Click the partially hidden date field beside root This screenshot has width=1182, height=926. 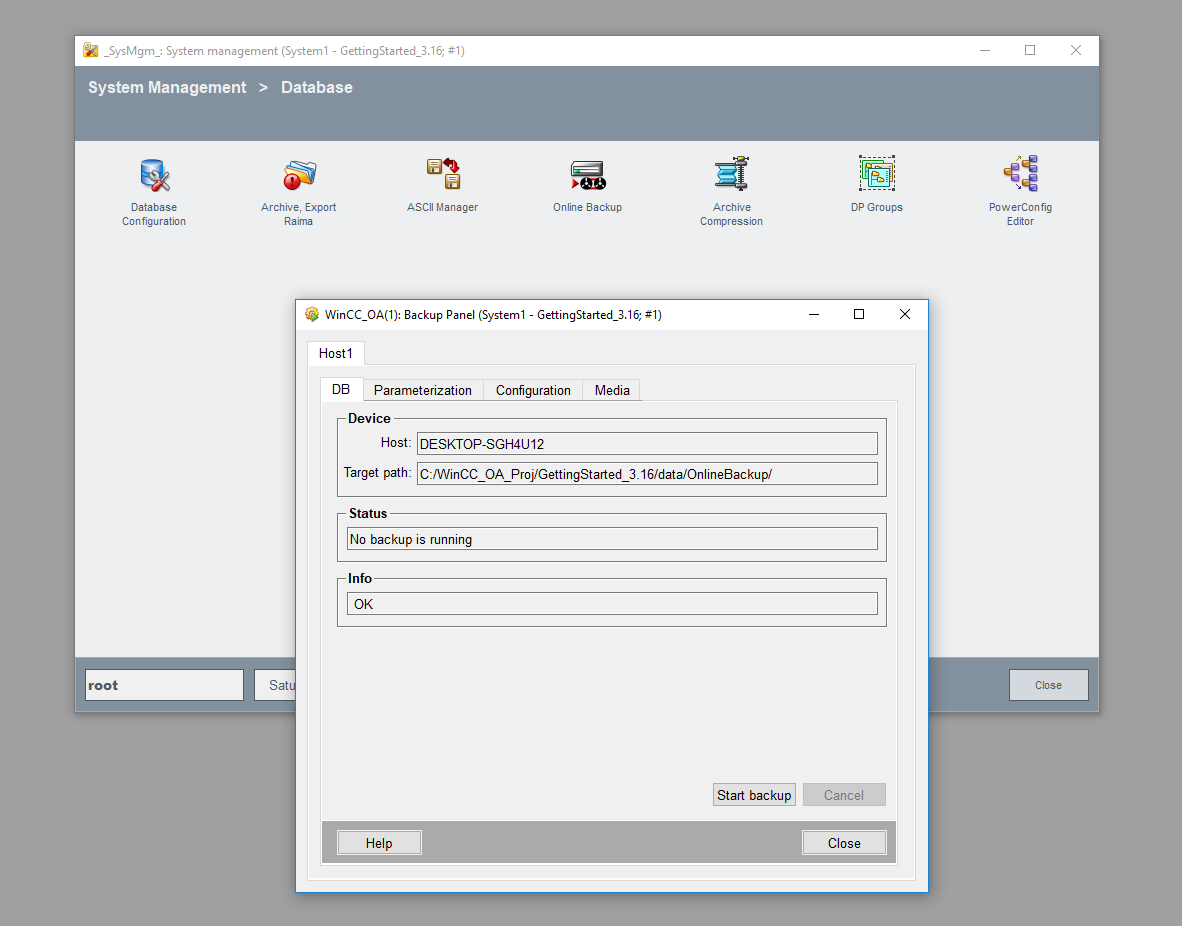click(275, 685)
